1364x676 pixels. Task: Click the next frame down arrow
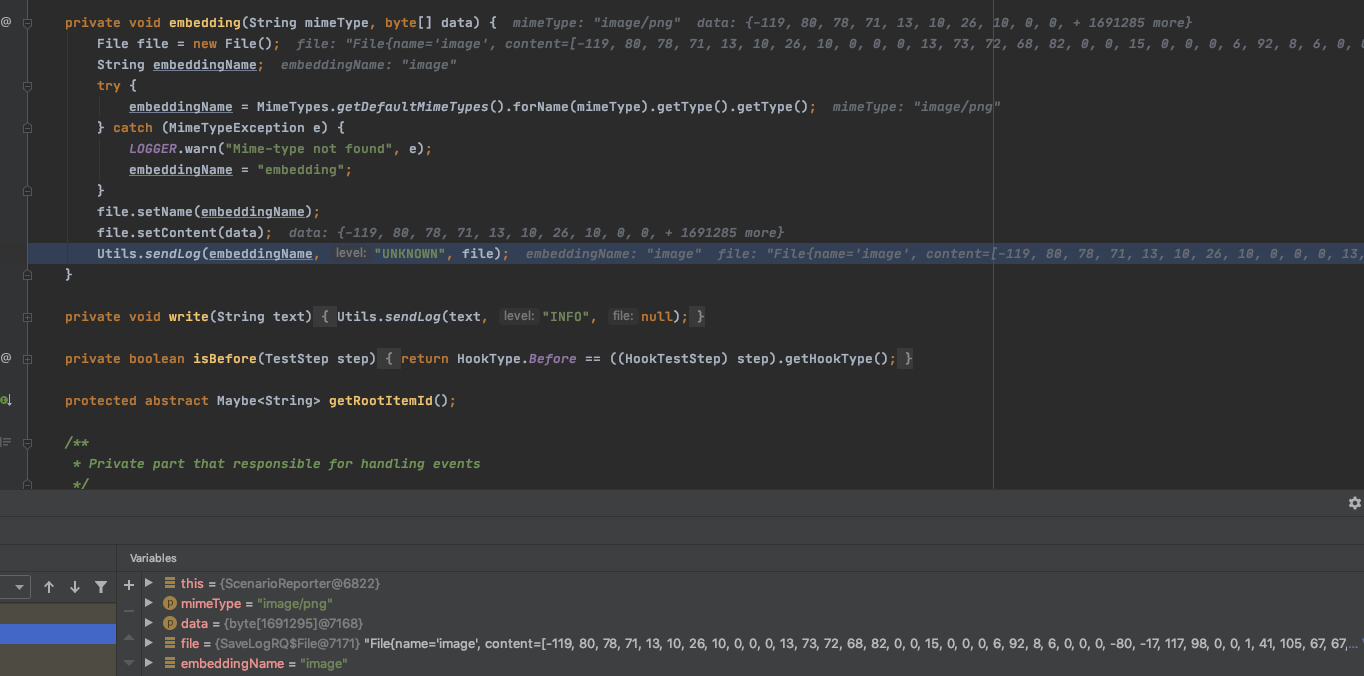pos(74,587)
